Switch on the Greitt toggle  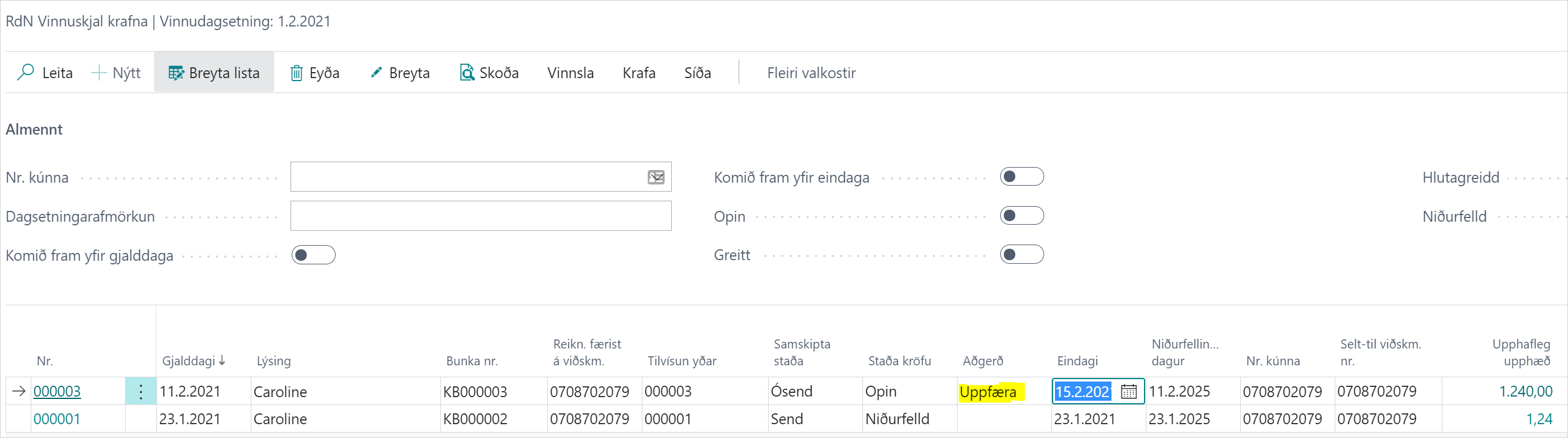click(1021, 255)
